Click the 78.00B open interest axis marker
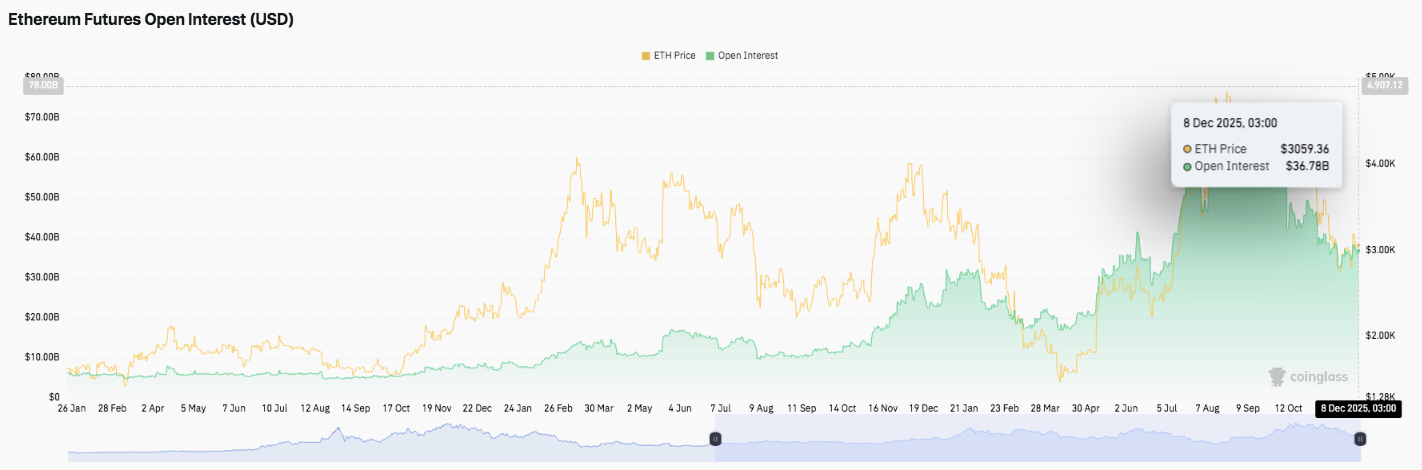This screenshot has height=470, width=1422. point(44,86)
